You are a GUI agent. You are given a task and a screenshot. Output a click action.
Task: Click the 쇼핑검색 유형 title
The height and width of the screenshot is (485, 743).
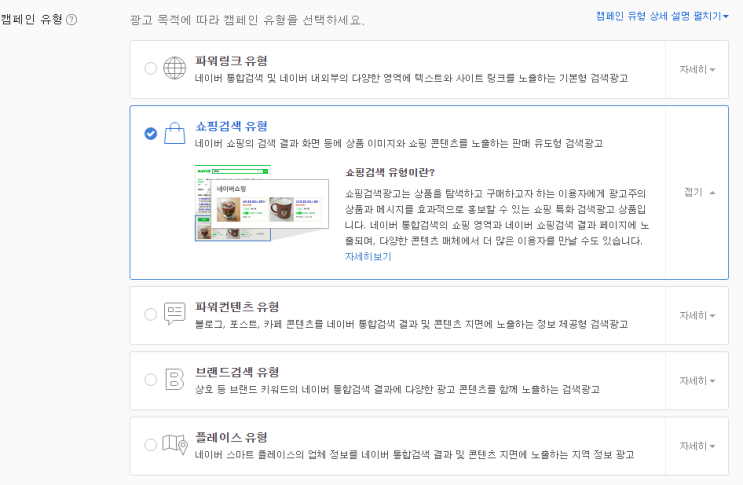coord(231,126)
